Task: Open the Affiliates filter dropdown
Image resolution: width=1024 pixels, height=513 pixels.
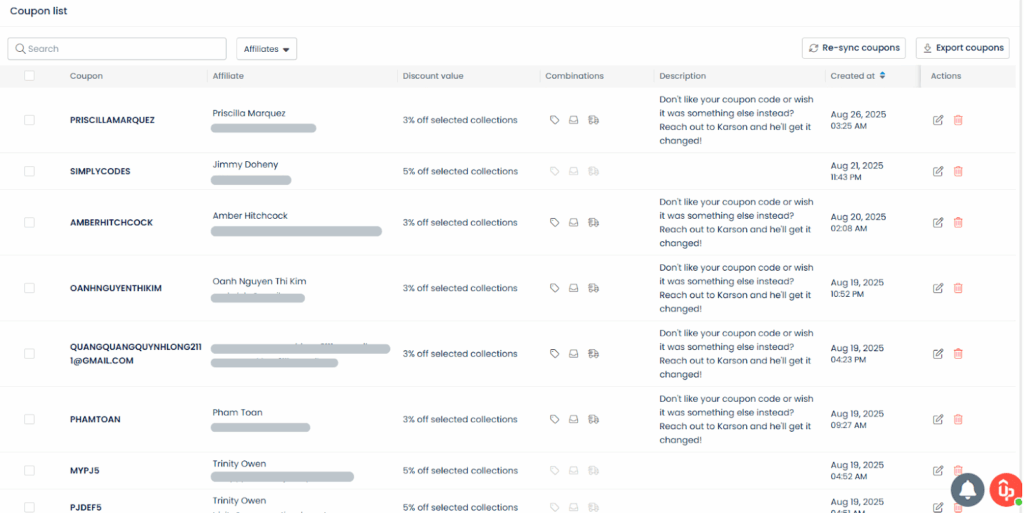Action: [266, 49]
